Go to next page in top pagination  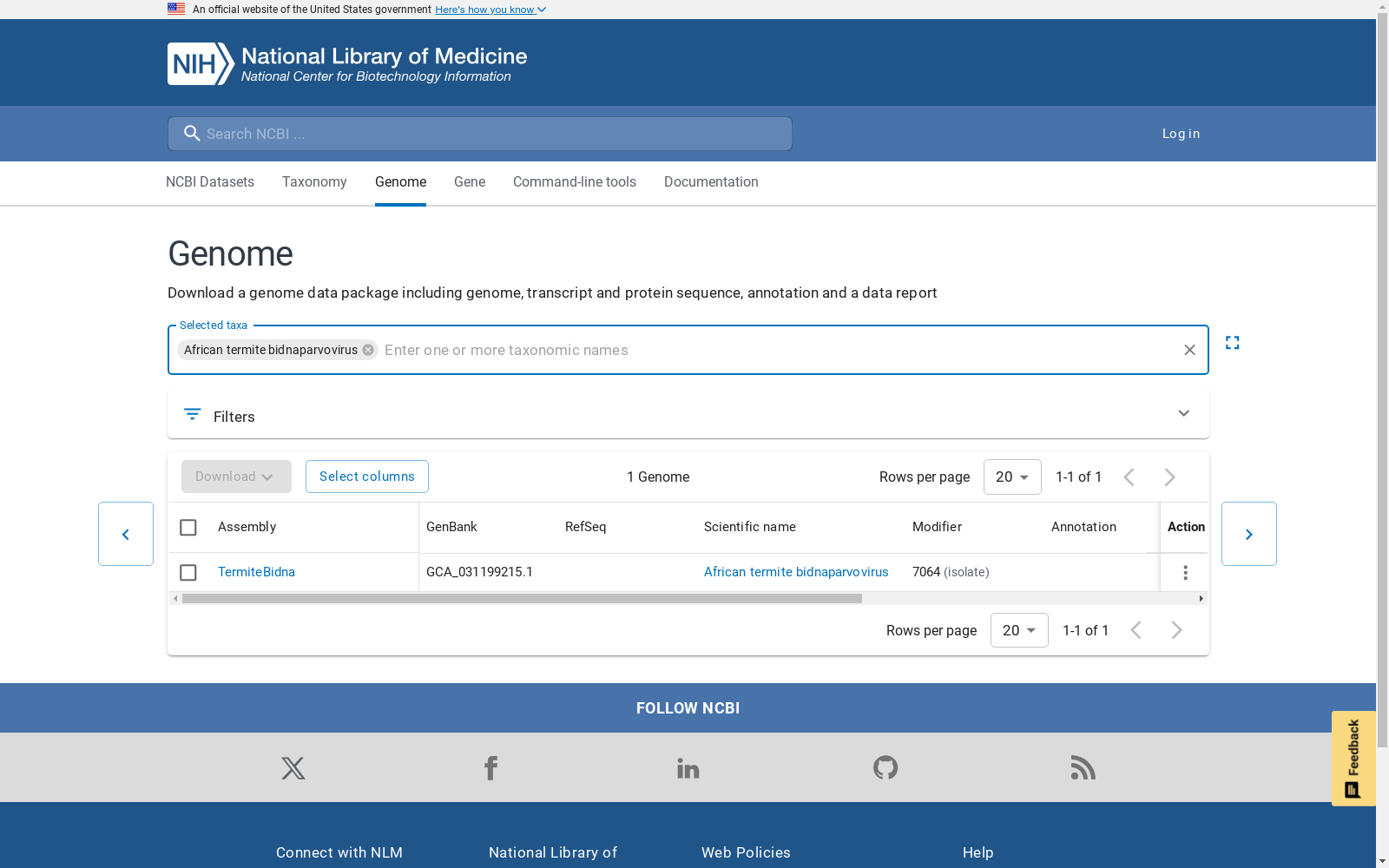click(x=1169, y=477)
